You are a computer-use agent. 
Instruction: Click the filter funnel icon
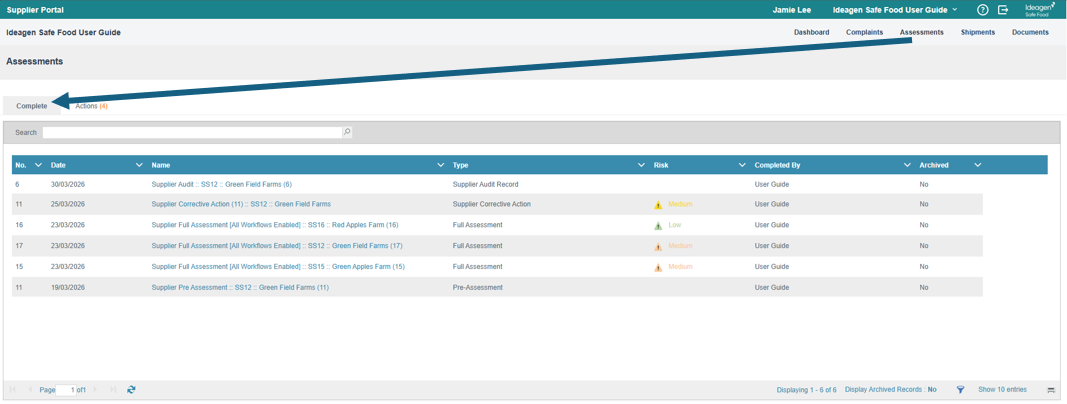click(x=961, y=390)
